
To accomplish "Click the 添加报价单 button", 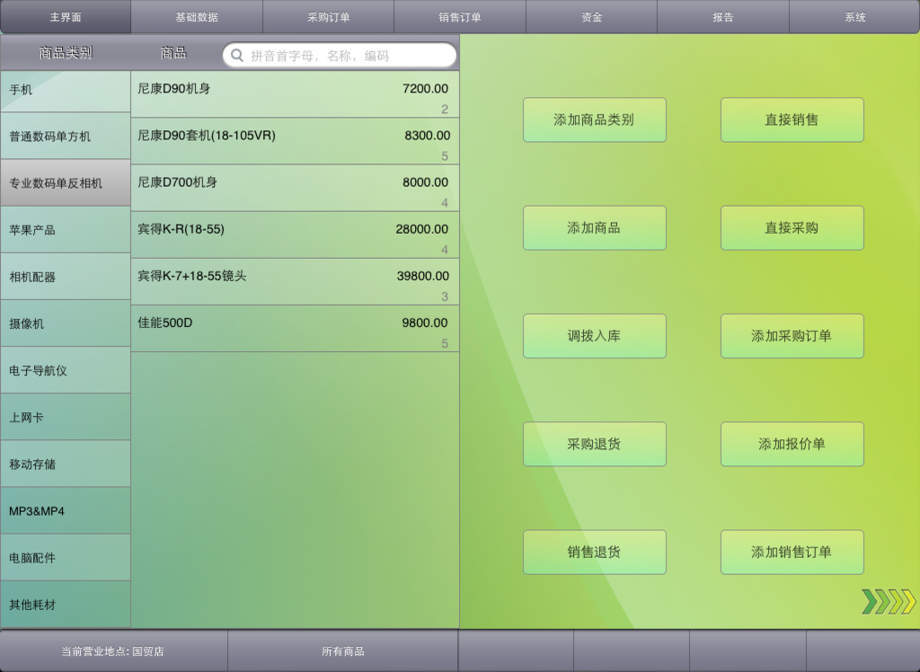I will (792, 444).
